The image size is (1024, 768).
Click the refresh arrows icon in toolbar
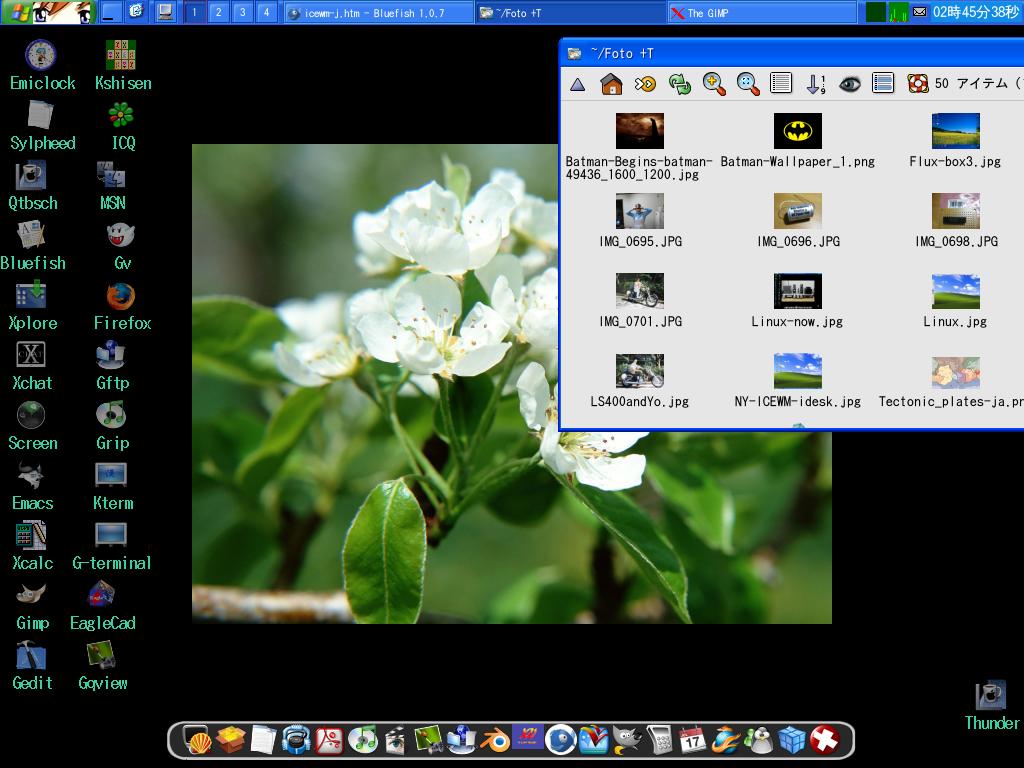[680, 85]
